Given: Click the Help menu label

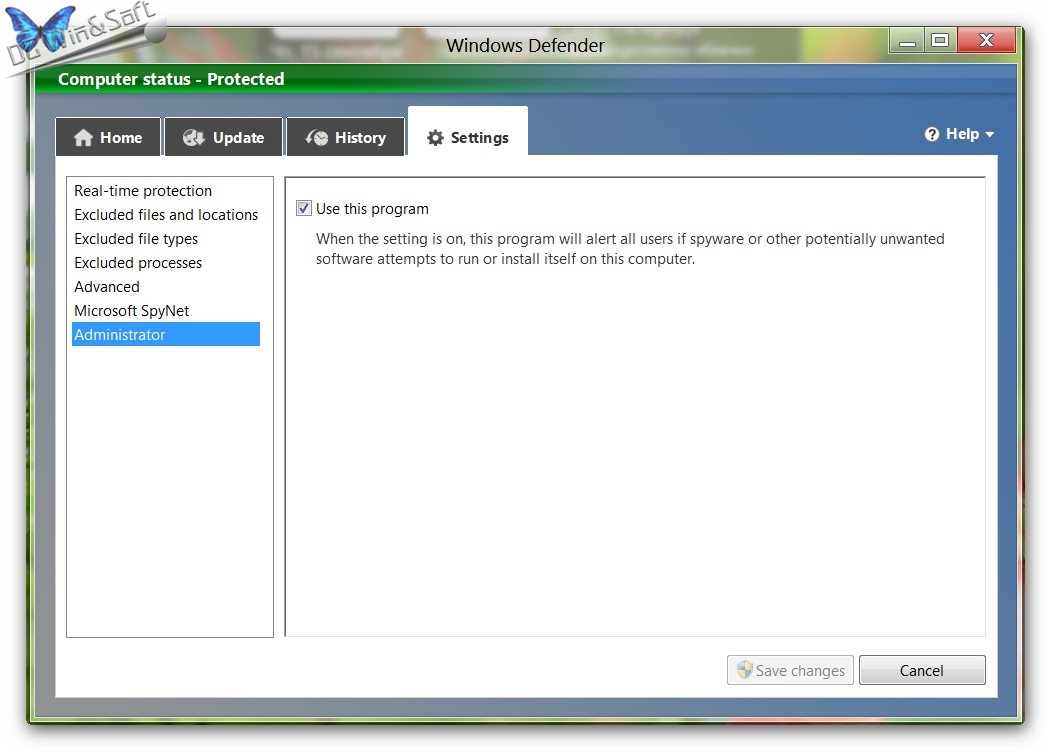Looking at the screenshot, I should (x=962, y=134).
